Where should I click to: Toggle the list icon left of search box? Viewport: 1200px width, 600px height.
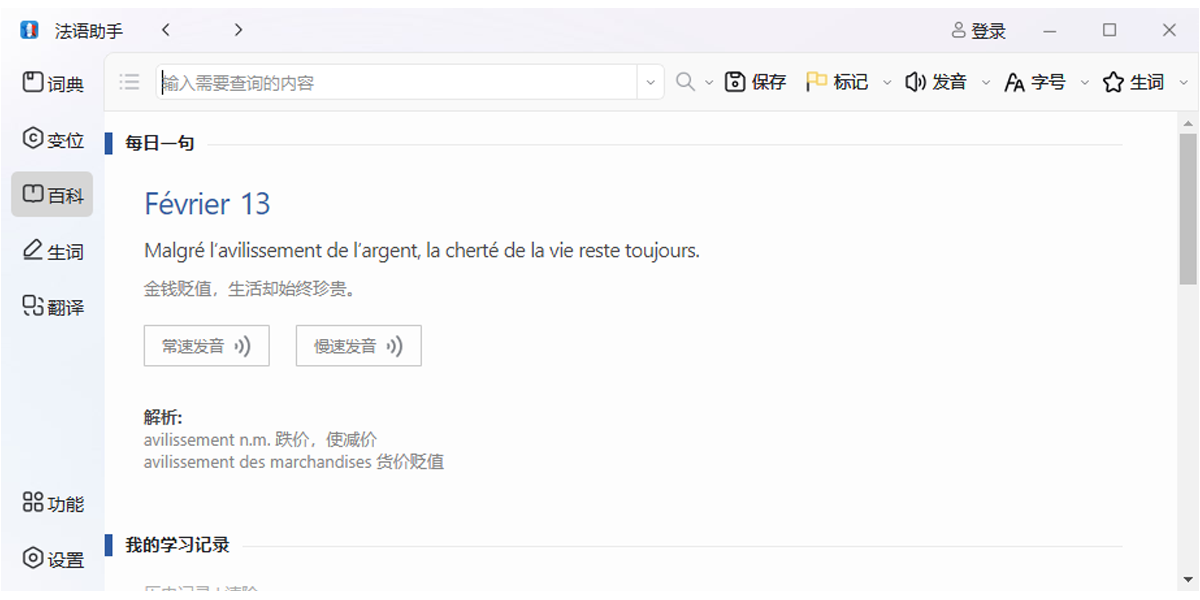tap(129, 82)
